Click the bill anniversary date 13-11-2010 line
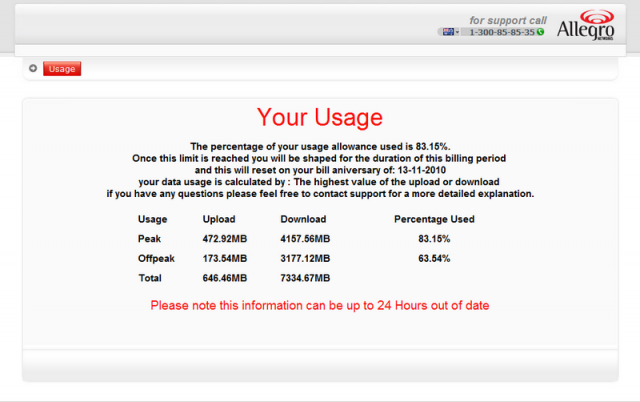This screenshot has width=640, height=402. tap(320, 170)
